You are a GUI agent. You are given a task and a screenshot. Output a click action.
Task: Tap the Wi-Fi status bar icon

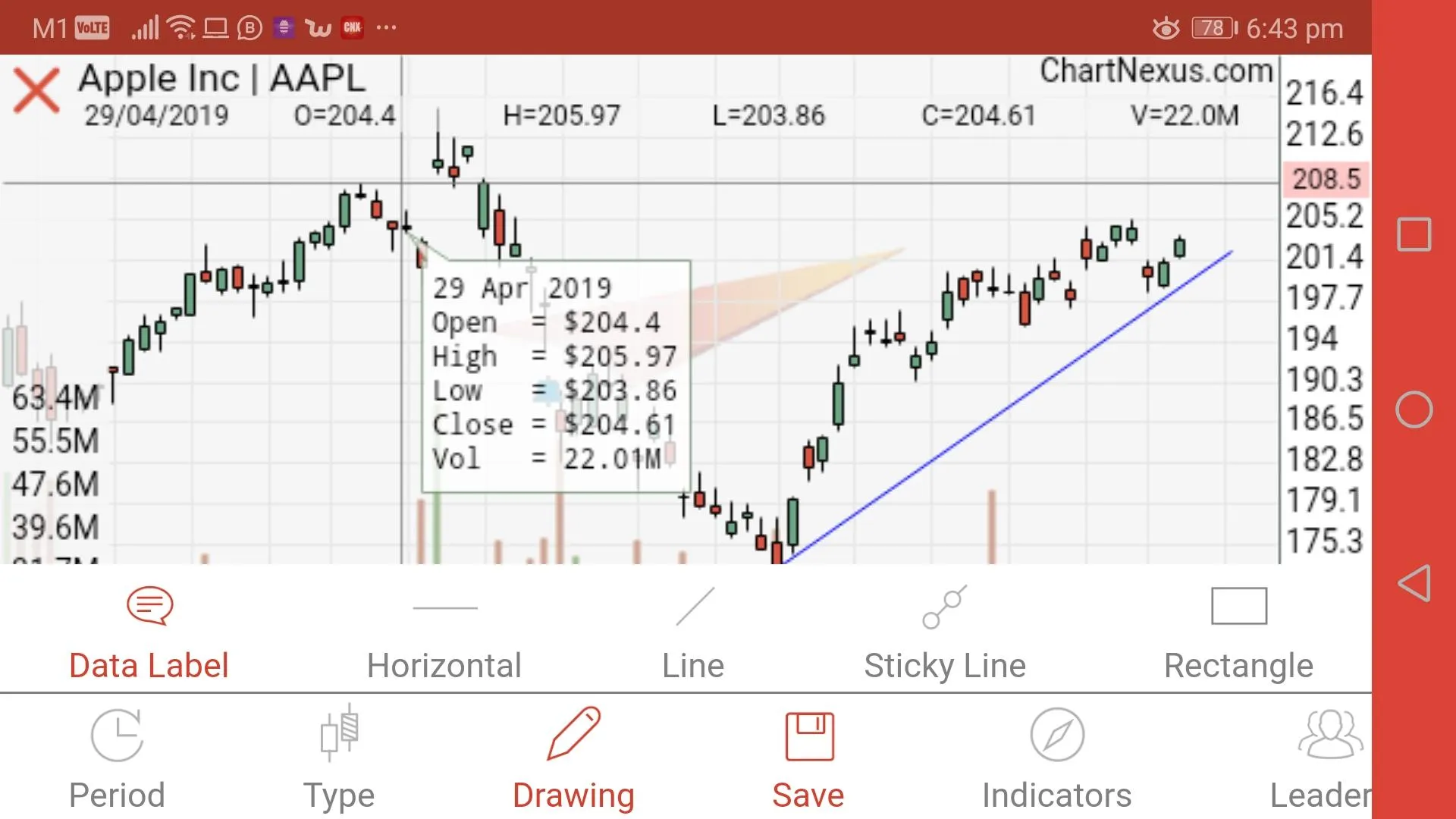[x=180, y=27]
